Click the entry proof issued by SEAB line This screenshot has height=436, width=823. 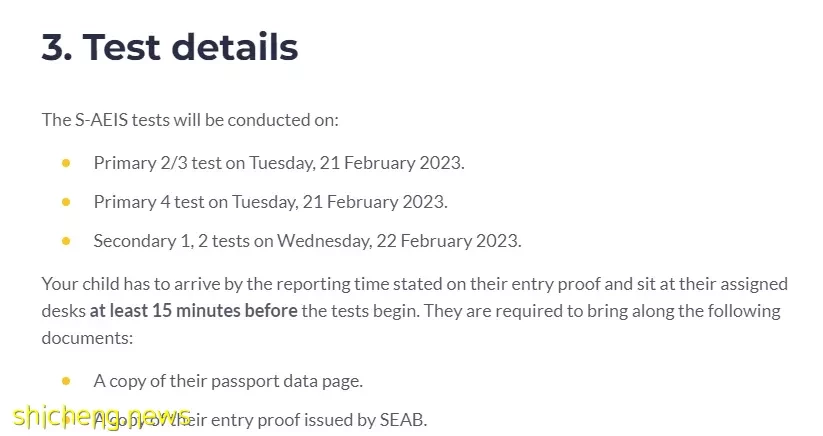tap(260, 420)
